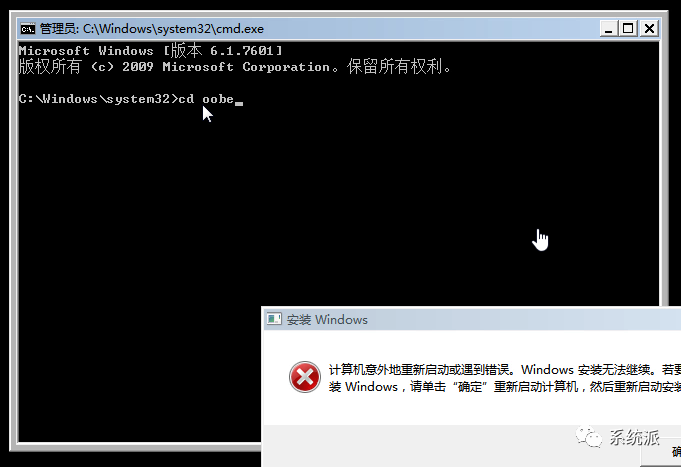The width and height of the screenshot is (681, 467).
Task: Click the C:\Windows\system32> prompt text
Action: pos(98,99)
